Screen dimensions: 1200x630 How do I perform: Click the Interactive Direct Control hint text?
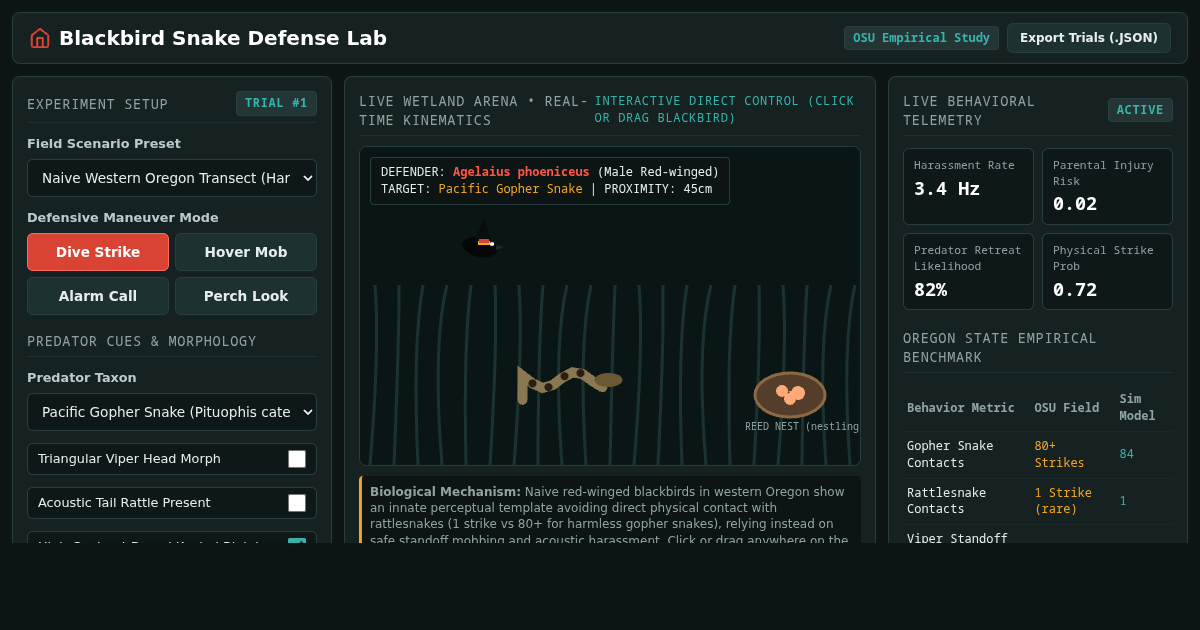point(724,110)
